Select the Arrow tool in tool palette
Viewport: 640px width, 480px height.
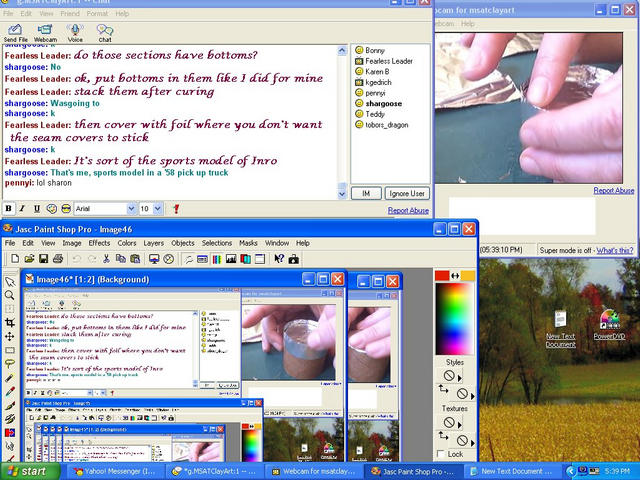coord(9,282)
